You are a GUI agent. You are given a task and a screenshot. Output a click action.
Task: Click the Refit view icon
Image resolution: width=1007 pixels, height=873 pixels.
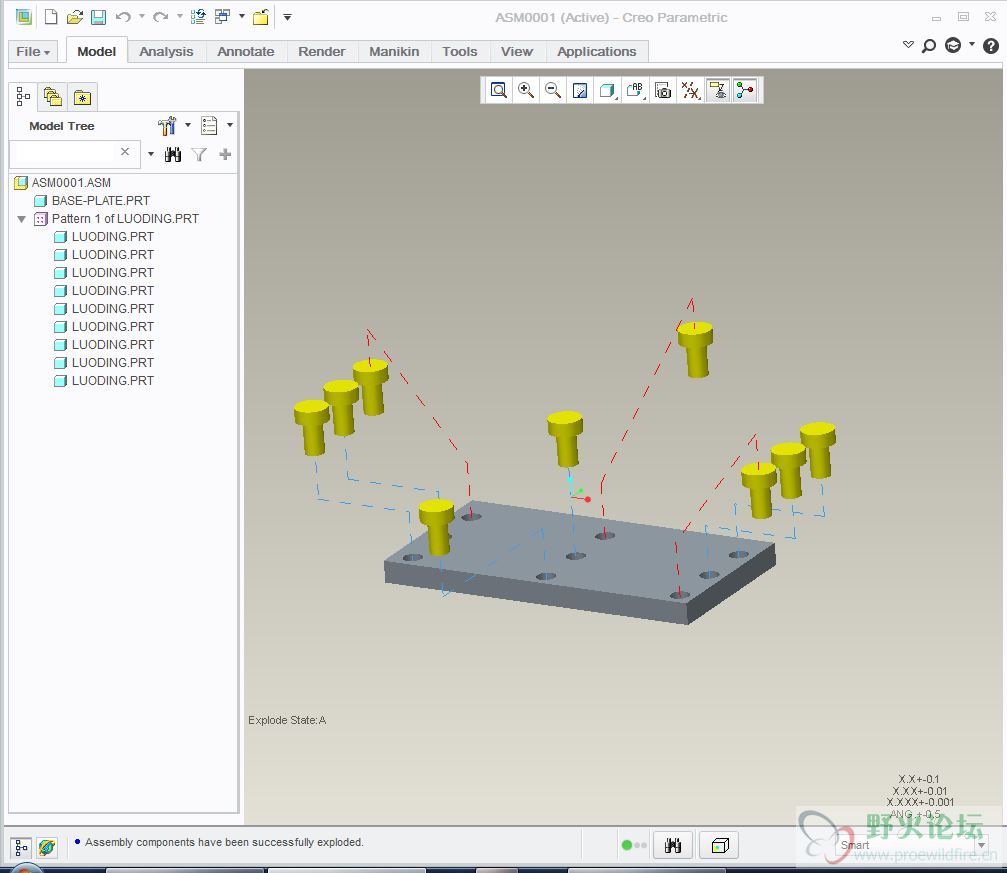coord(498,90)
